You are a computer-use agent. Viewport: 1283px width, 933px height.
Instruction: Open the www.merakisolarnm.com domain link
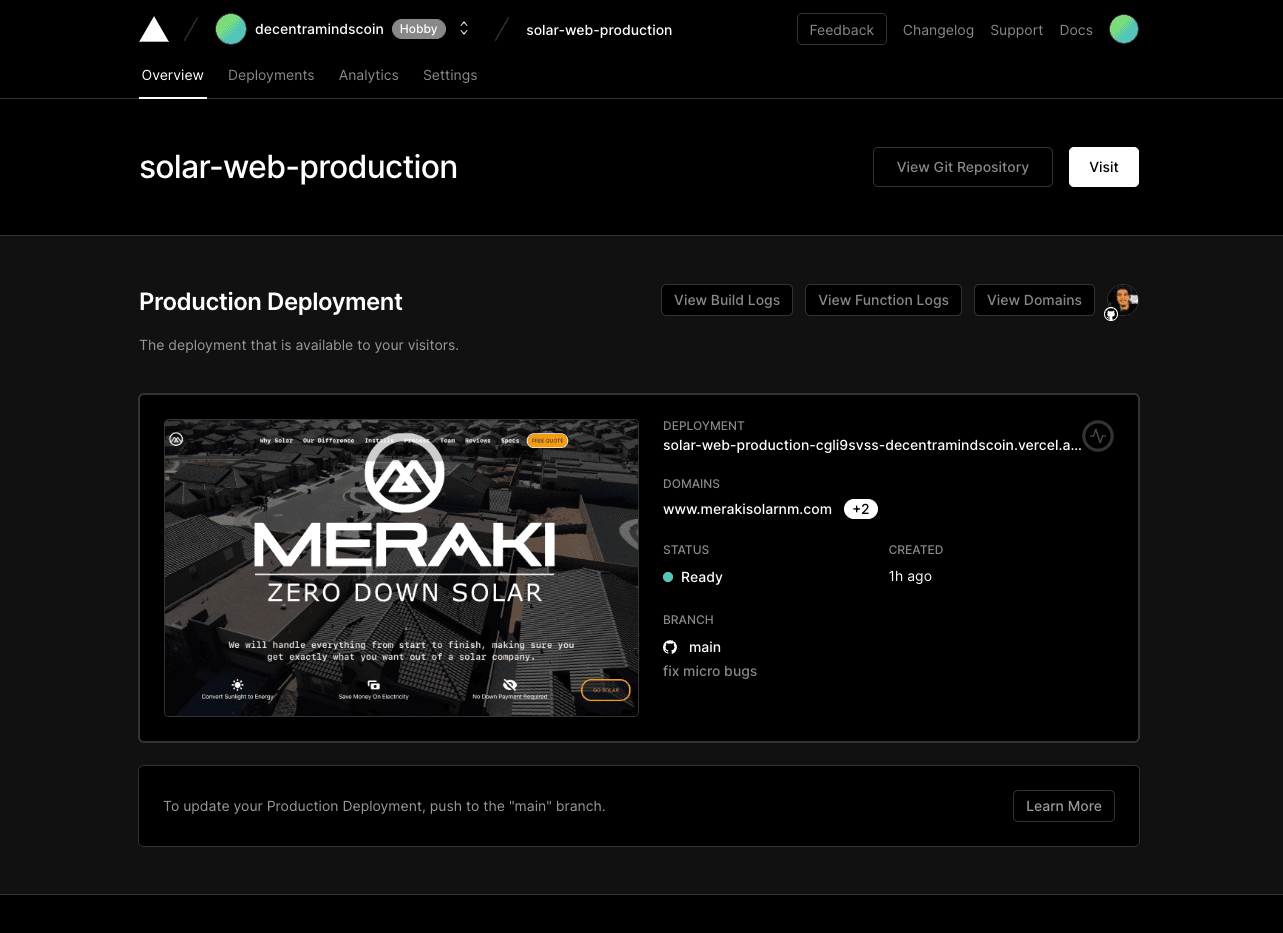(x=747, y=509)
